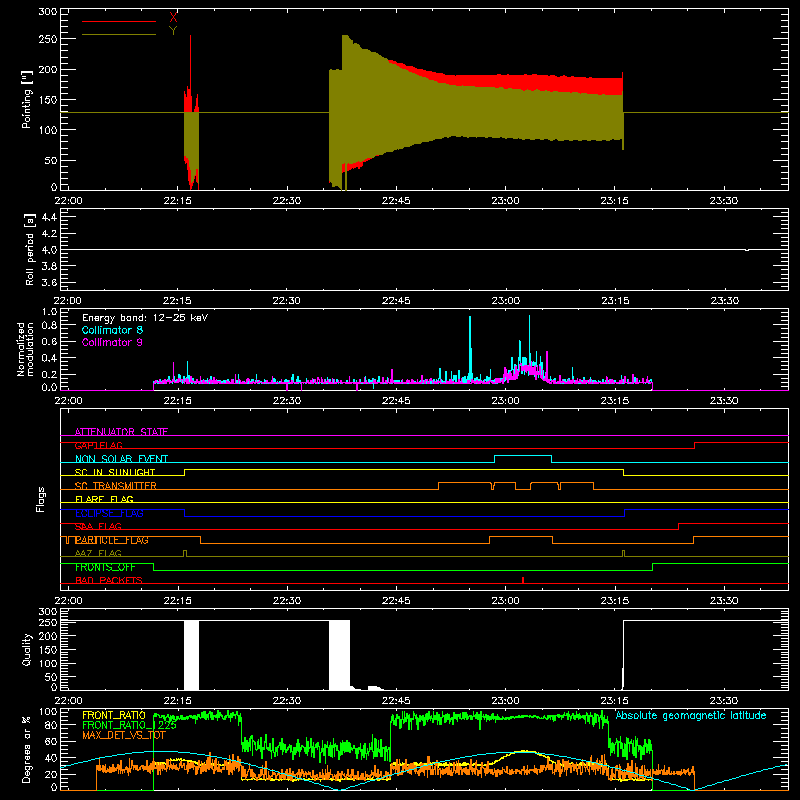Click the 22:45 label under the Pointing plot
Screen dimensions: 800x800
pyautogui.click(x=396, y=201)
